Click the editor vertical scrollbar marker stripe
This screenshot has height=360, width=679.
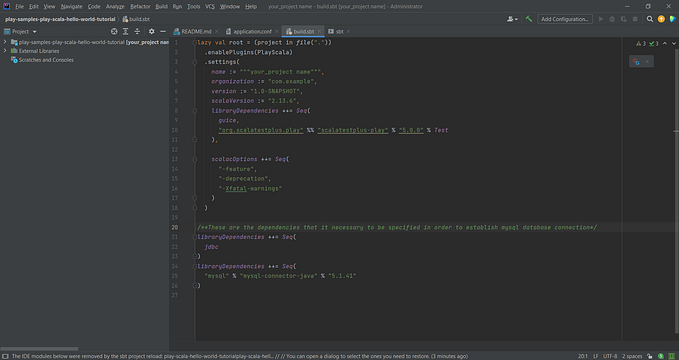[676, 131]
